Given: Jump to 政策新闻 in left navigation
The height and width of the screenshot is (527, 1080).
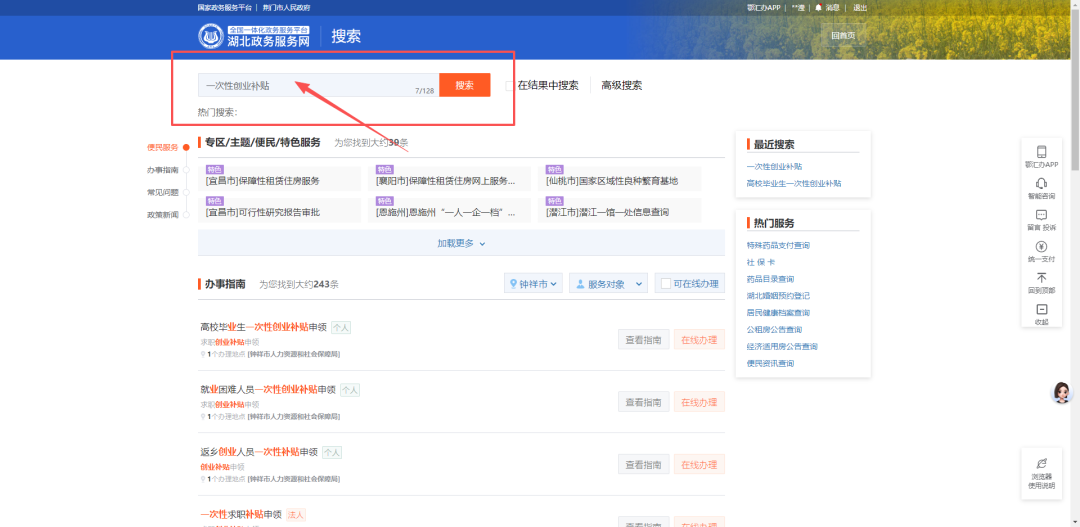Looking at the screenshot, I should pyautogui.click(x=163, y=215).
